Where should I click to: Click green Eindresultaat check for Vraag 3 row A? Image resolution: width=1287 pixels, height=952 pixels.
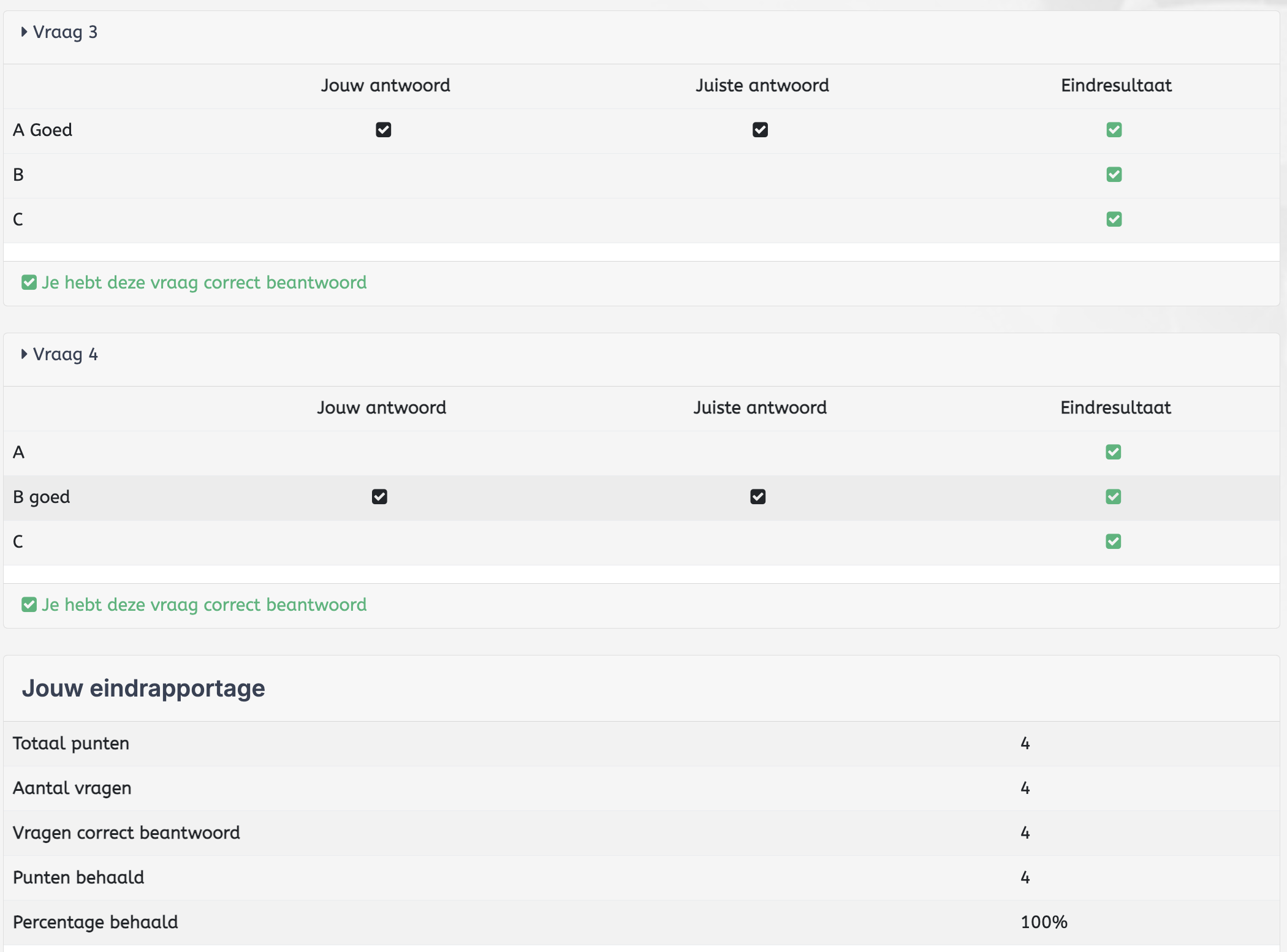point(1114,130)
